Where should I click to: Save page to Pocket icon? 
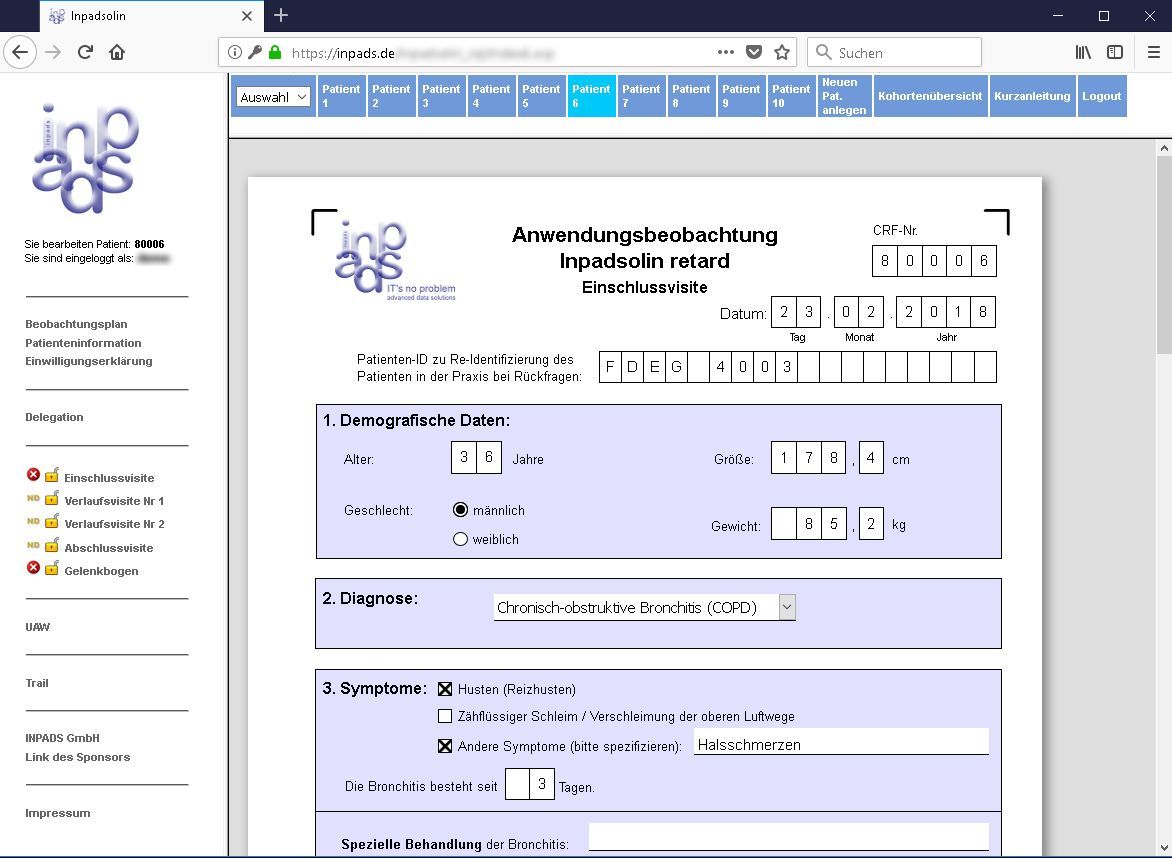click(x=754, y=52)
